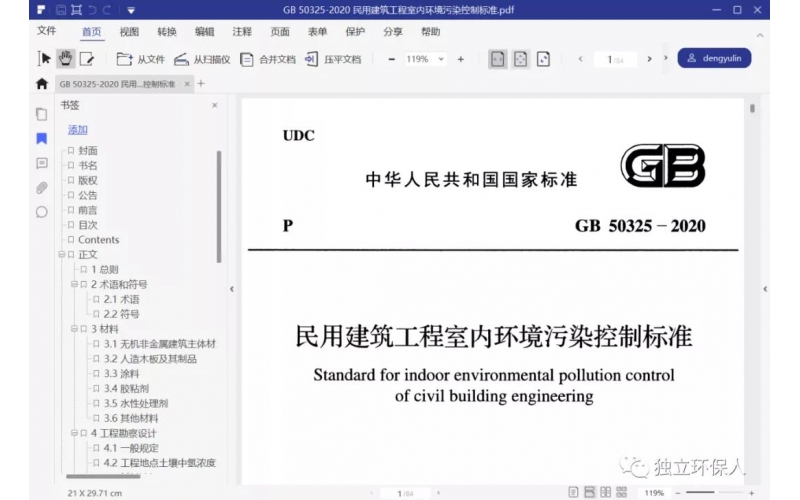The width and height of the screenshot is (800, 500).
Task: Go to the home tab icon
Action: [41, 84]
